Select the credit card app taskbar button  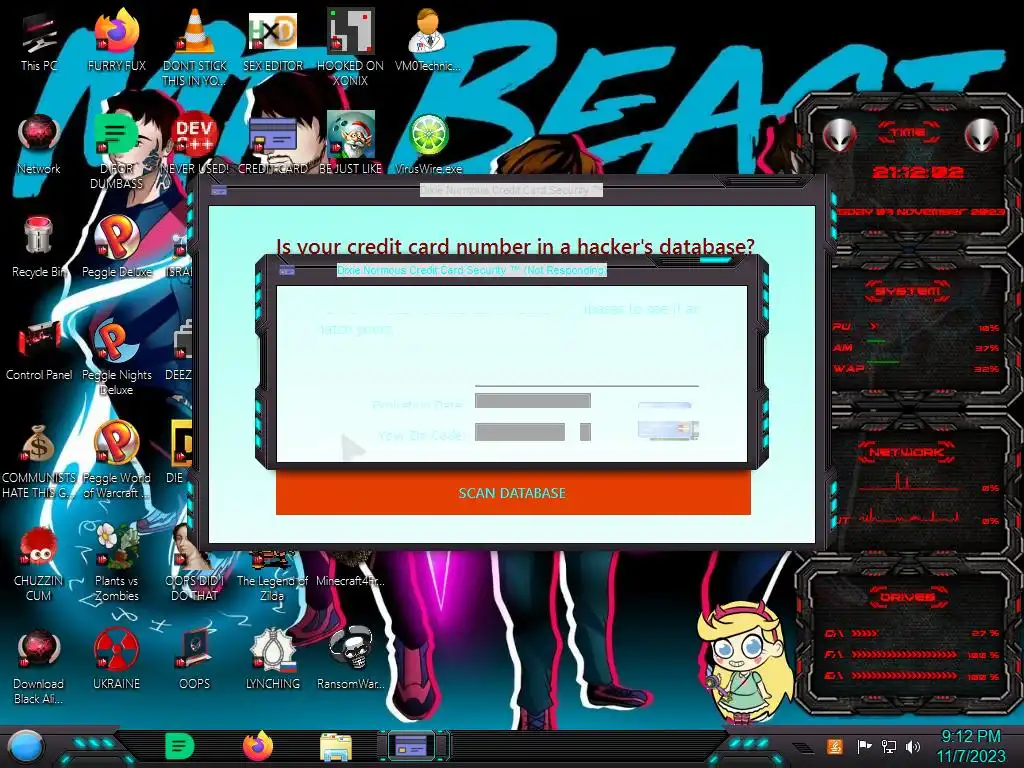[x=413, y=746]
